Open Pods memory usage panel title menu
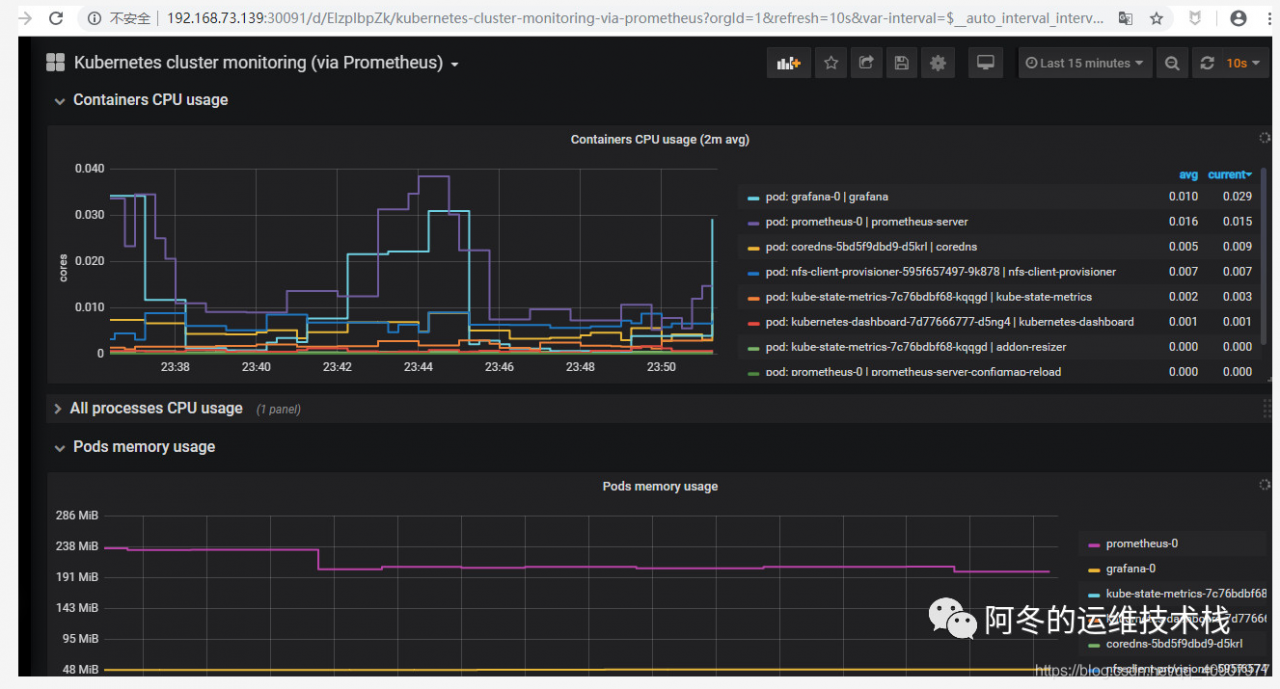1280x689 pixels. (x=660, y=486)
